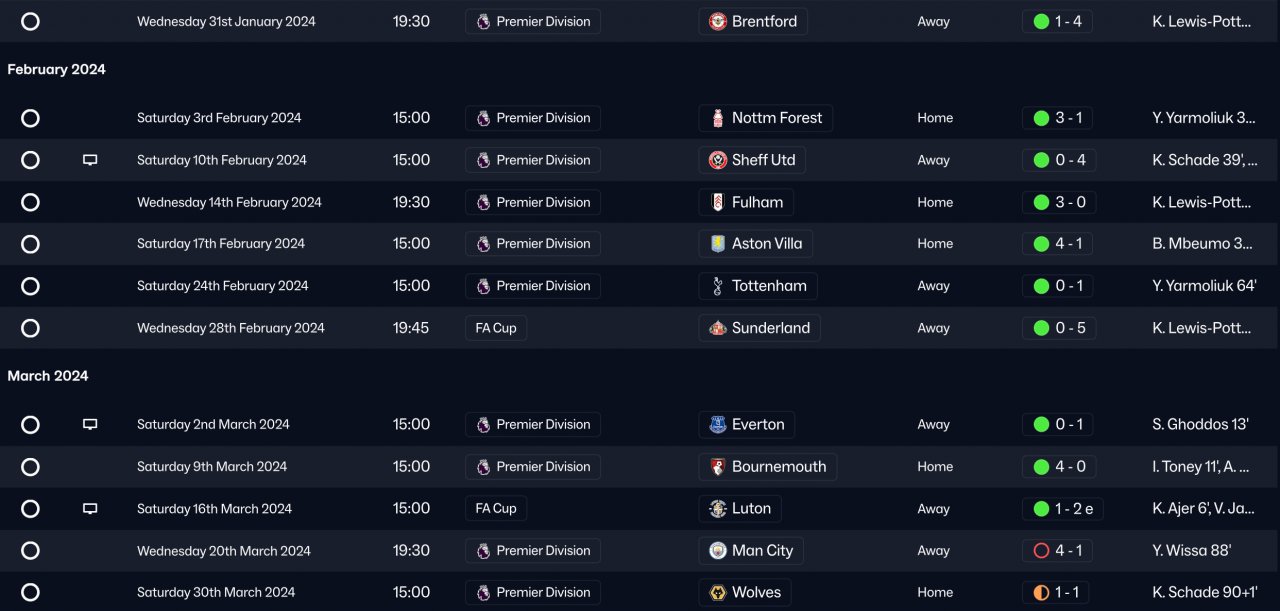
Task: Click the 4 - 1 Man City result
Action: (x=1068, y=551)
